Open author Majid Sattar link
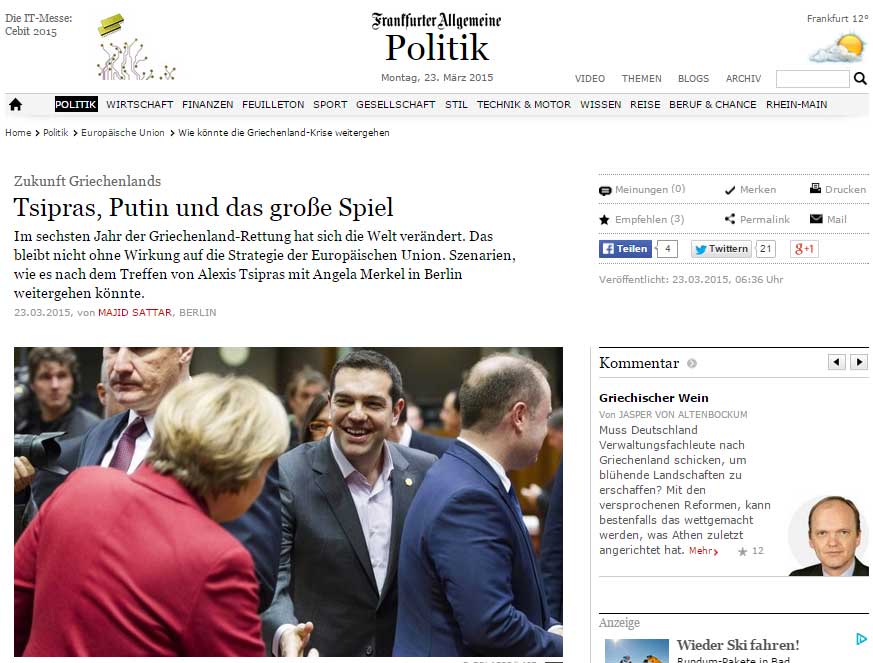Image resolution: width=873 pixels, height=663 pixels. [135, 312]
